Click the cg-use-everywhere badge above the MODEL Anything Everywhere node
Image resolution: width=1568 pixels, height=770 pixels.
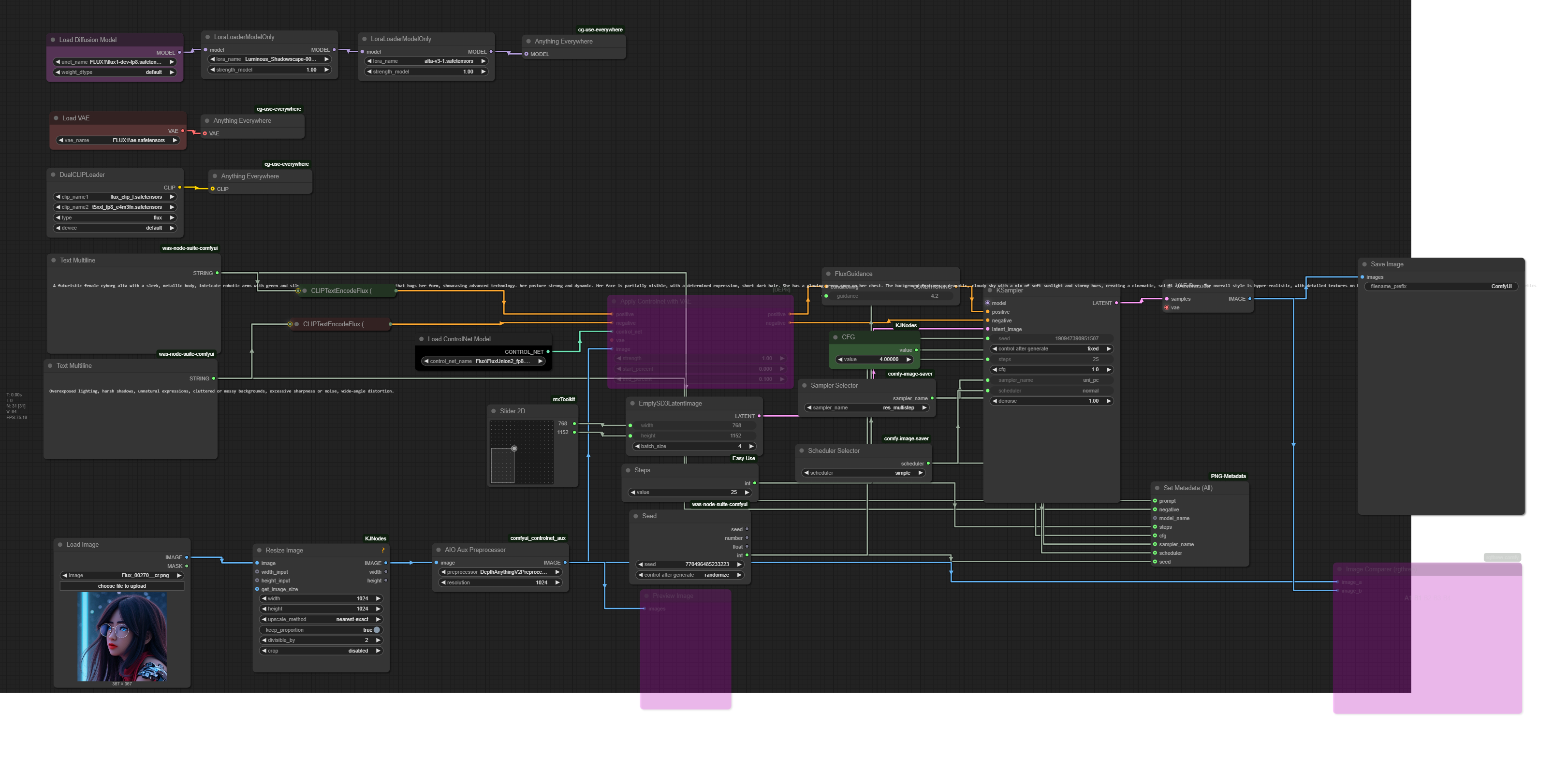click(600, 29)
